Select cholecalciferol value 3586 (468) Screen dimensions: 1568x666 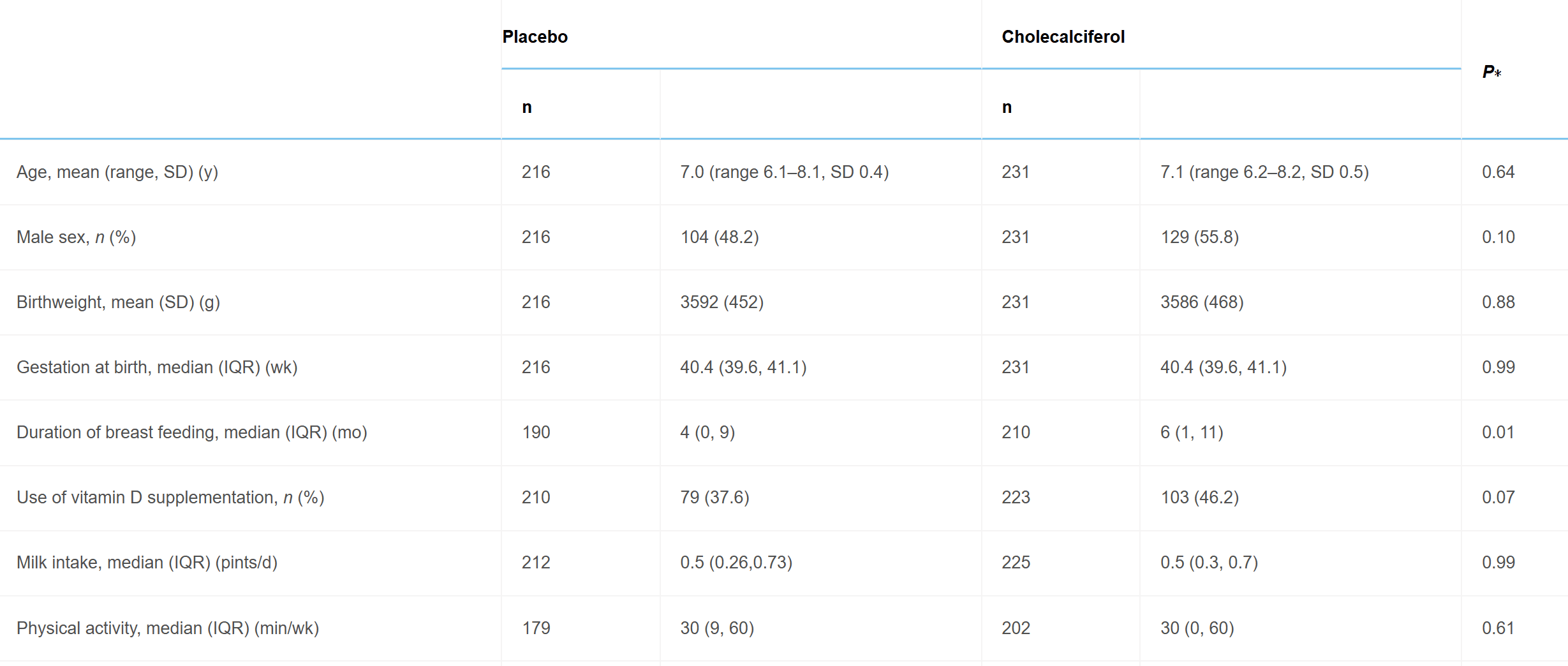click(1202, 302)
